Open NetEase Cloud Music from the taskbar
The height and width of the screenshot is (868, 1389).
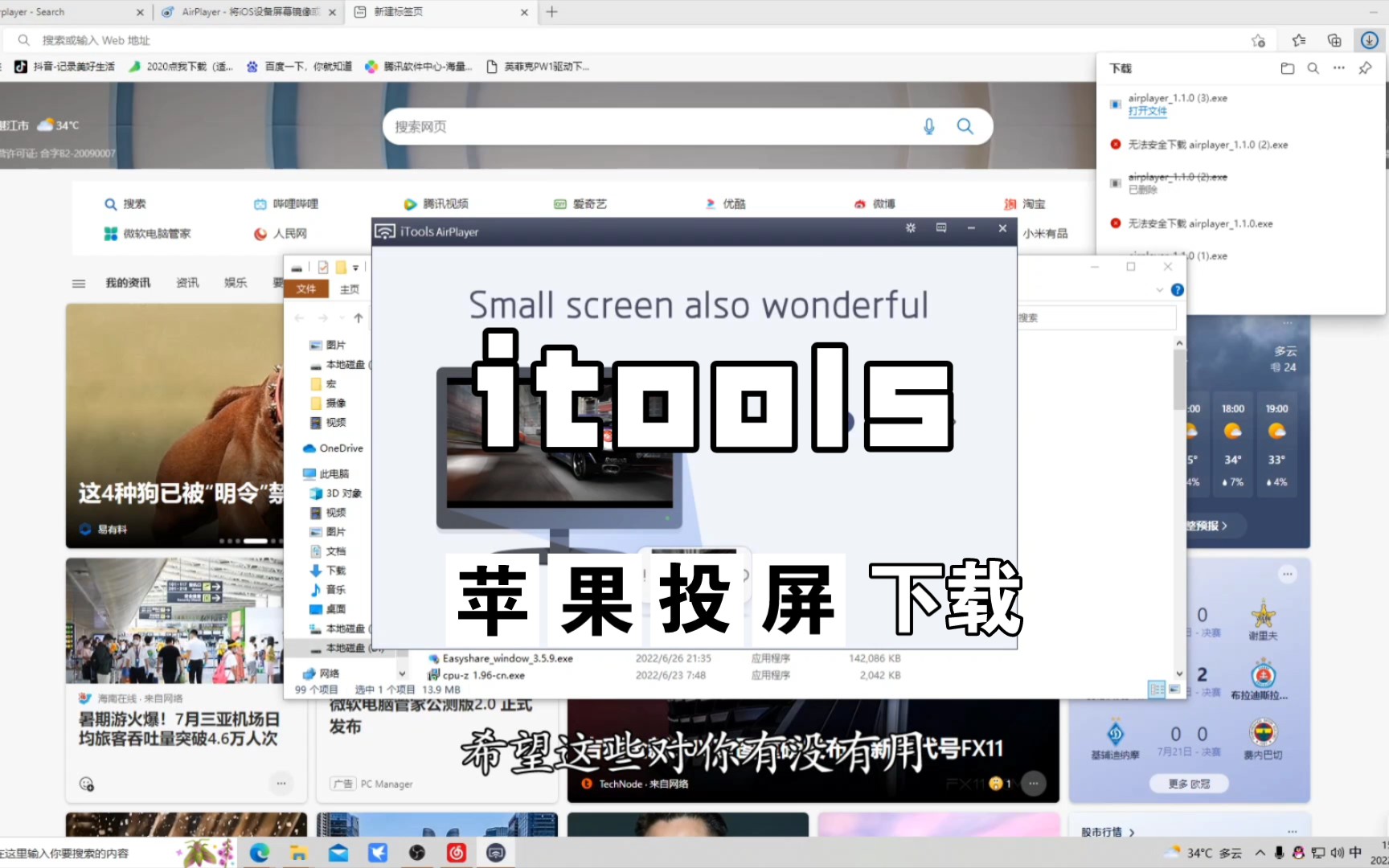point(457,853)
